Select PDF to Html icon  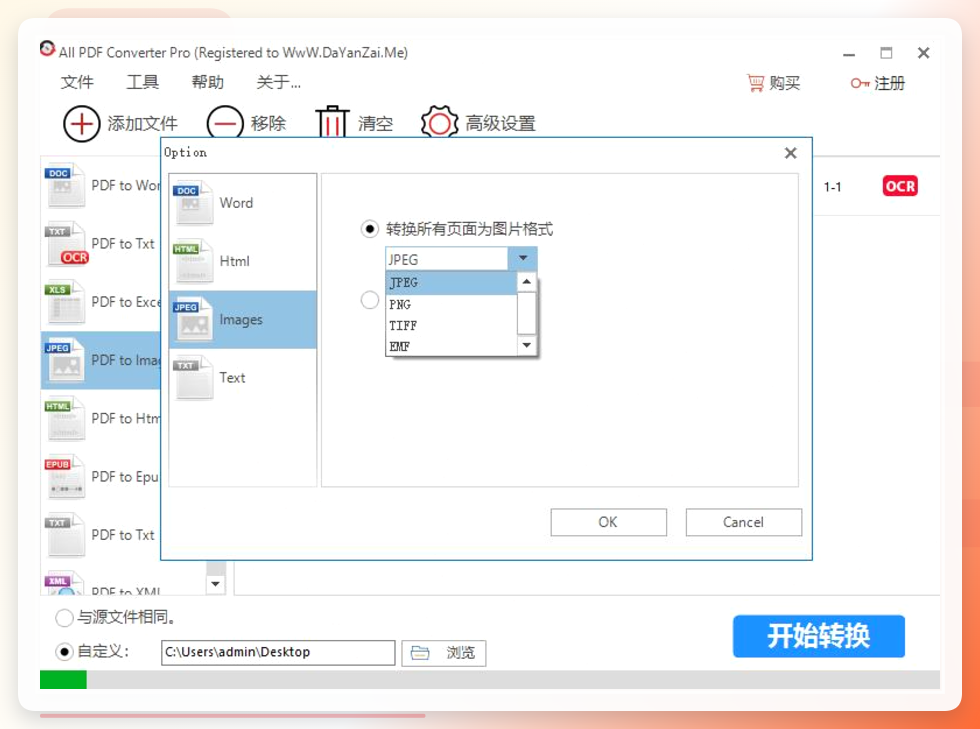[64, 418]
